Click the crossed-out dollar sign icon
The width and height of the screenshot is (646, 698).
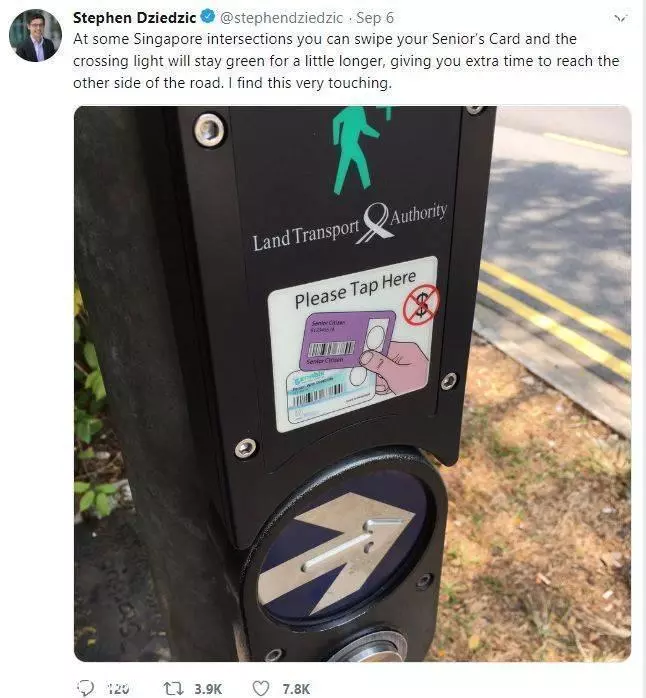tap(422, 305)
